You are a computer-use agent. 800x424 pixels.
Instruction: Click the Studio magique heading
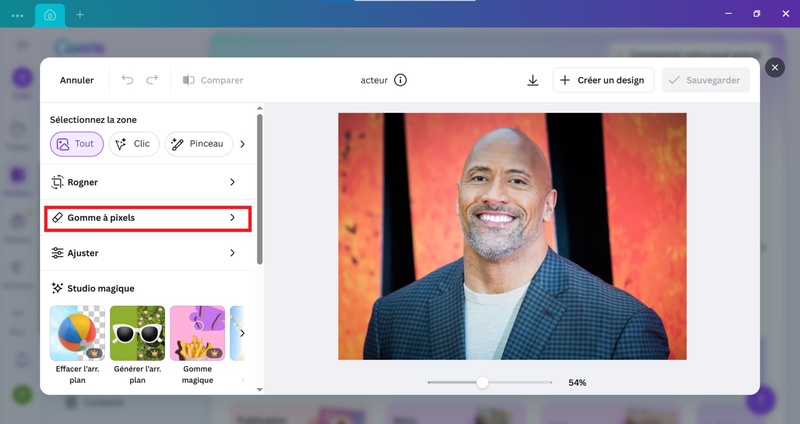tap(101, 289)
